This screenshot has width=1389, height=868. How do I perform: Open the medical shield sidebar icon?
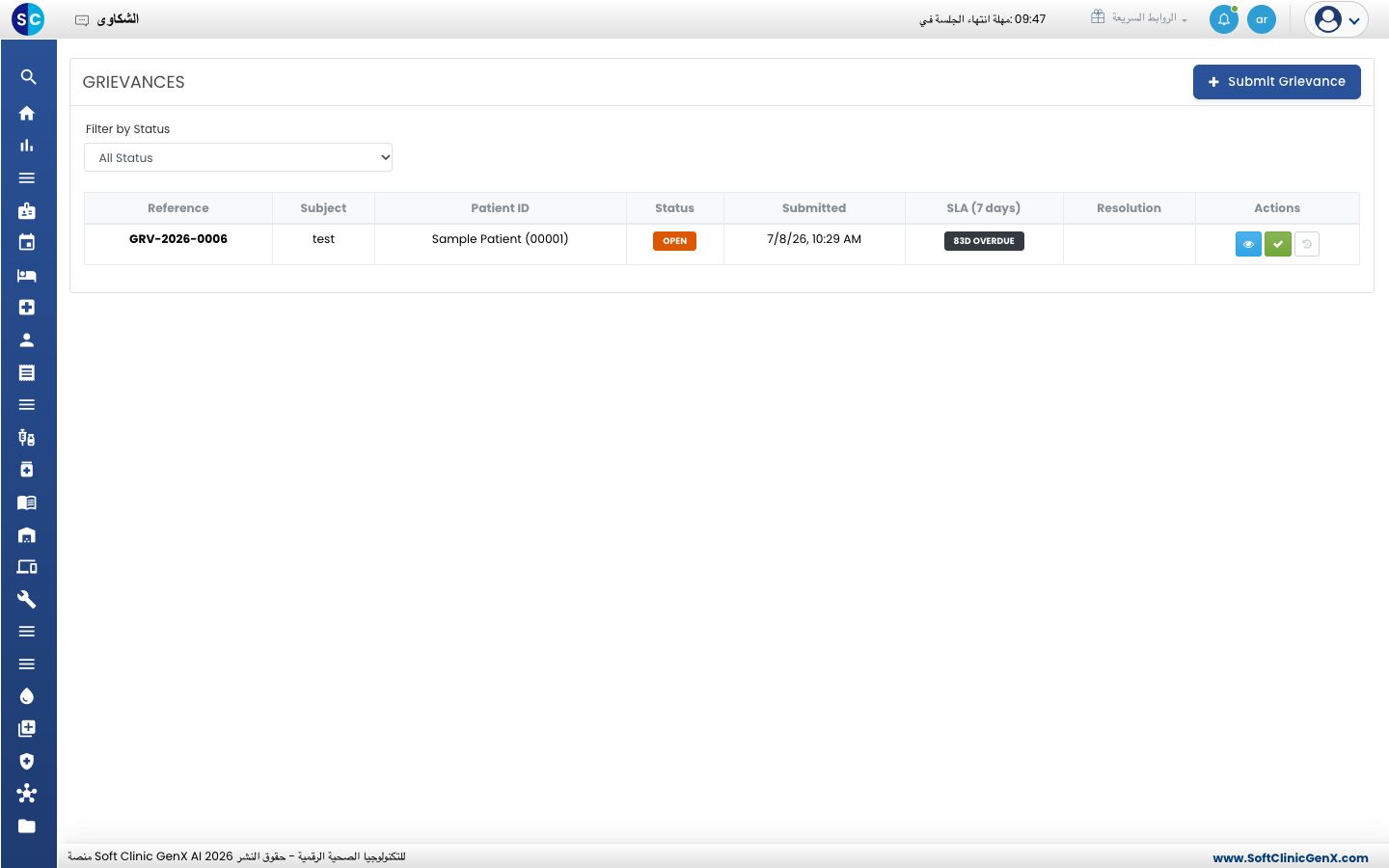click(x=27, y=762)
